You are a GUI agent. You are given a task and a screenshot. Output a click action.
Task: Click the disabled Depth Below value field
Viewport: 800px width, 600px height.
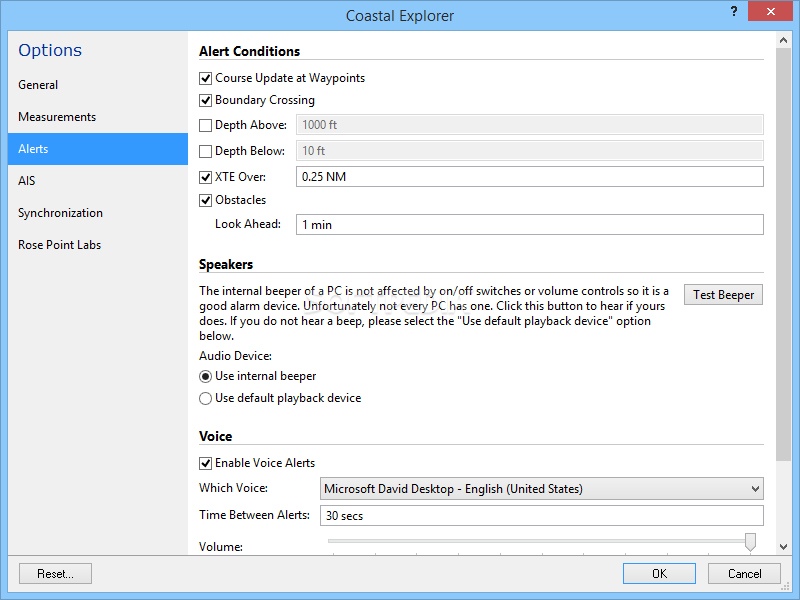coord(530,151)
